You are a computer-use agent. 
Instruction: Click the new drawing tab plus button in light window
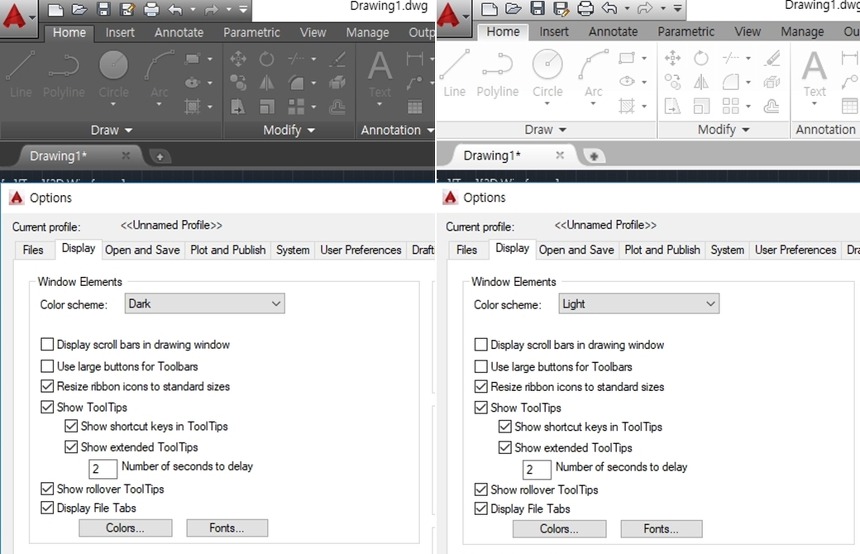coord(594,156)
